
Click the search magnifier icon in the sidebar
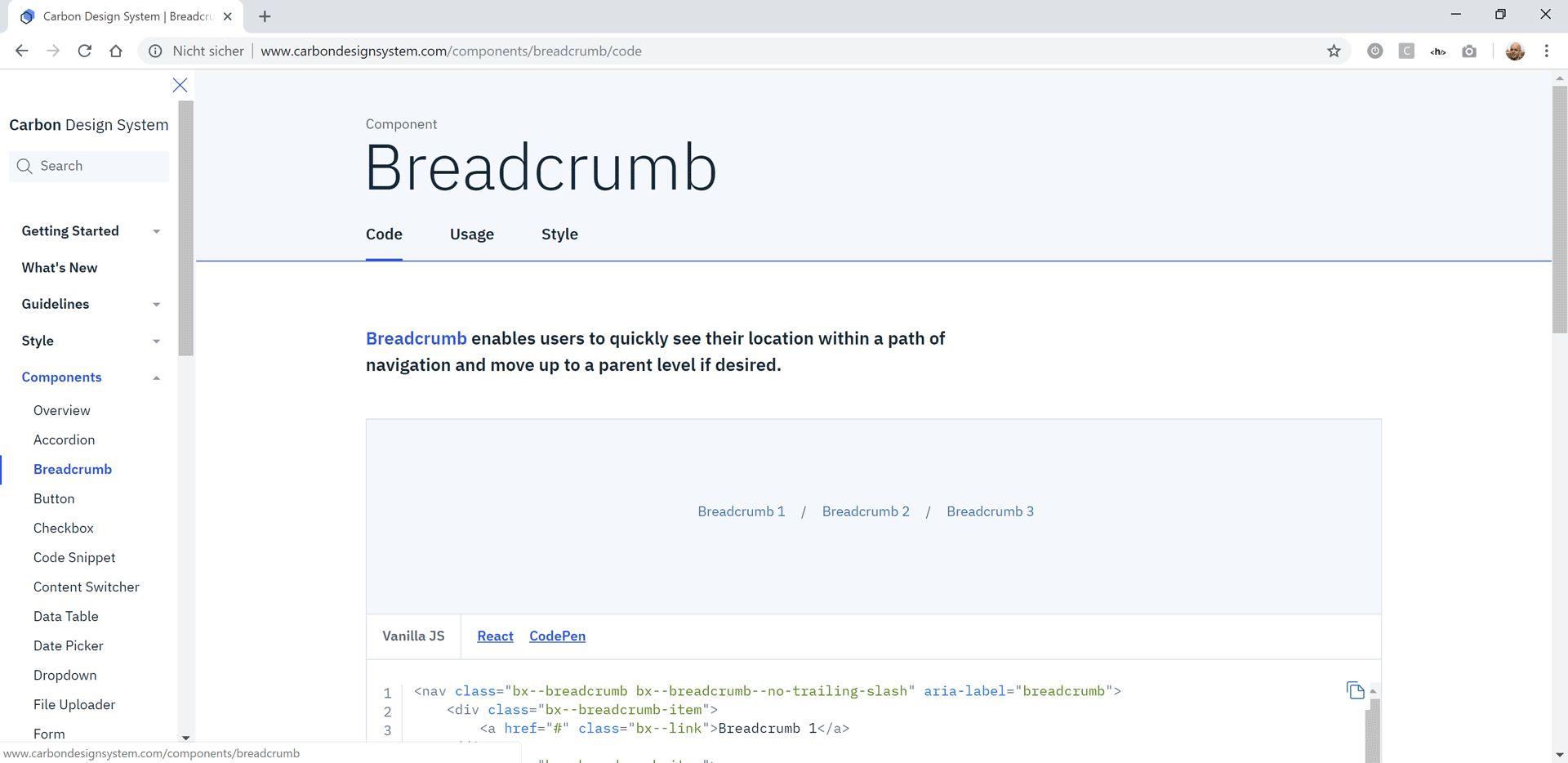24,166
